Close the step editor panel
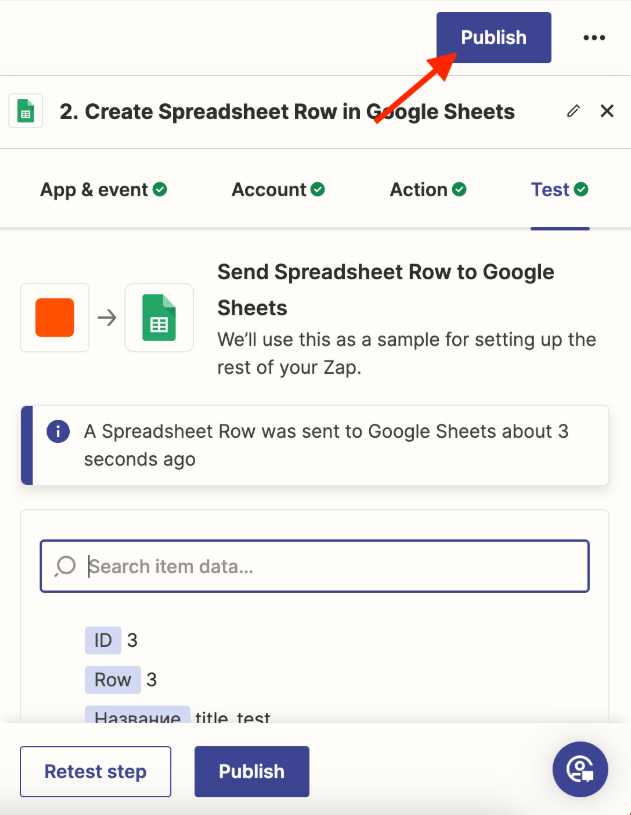The width and height of the screenshot is (631, 815). 607,111
